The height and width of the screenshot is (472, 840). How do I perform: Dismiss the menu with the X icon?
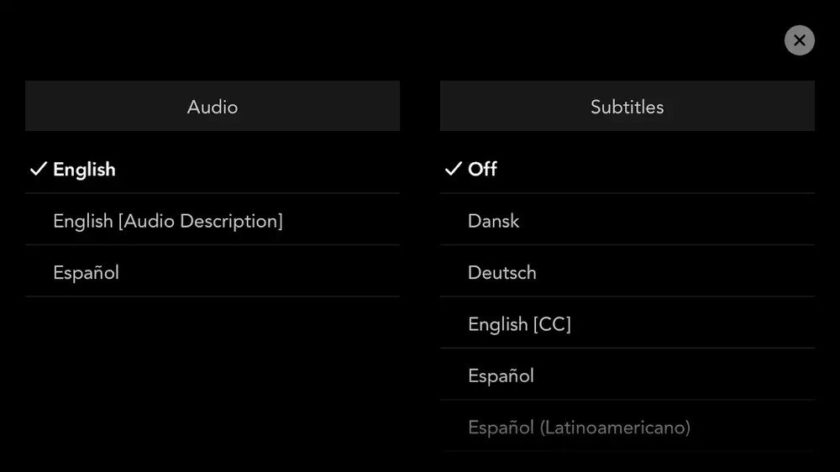point(799,40)
